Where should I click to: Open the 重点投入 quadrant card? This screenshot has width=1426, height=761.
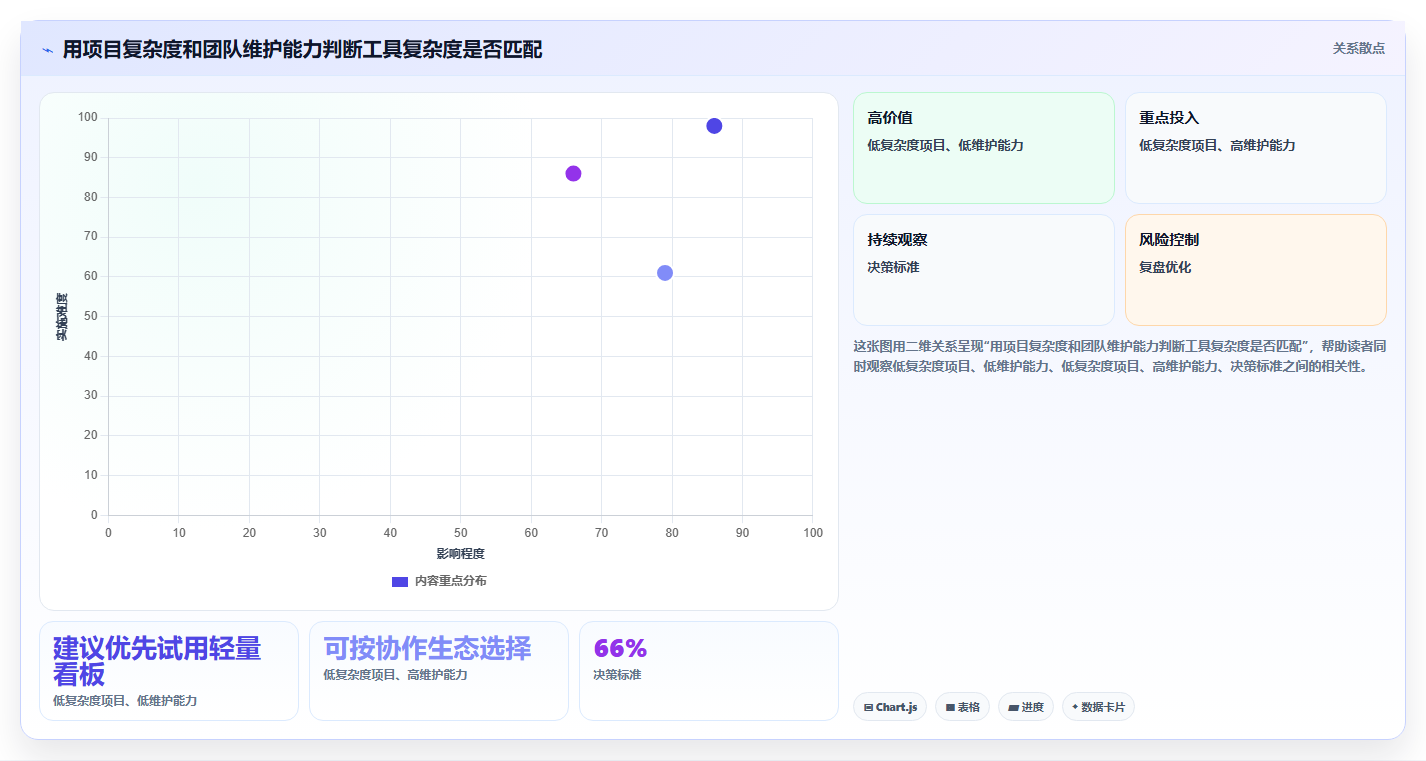[x=1256, y=148]
